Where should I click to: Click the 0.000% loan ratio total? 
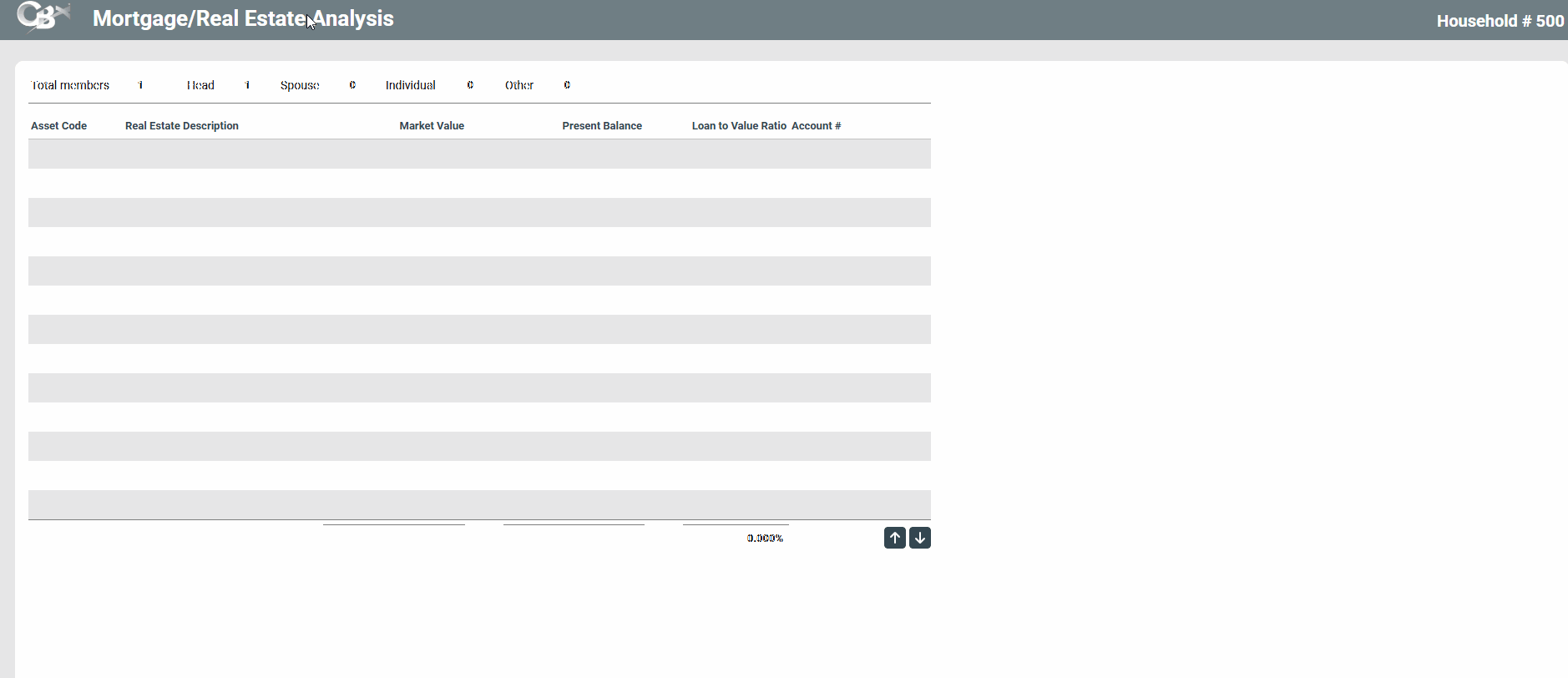coord(764,539)
